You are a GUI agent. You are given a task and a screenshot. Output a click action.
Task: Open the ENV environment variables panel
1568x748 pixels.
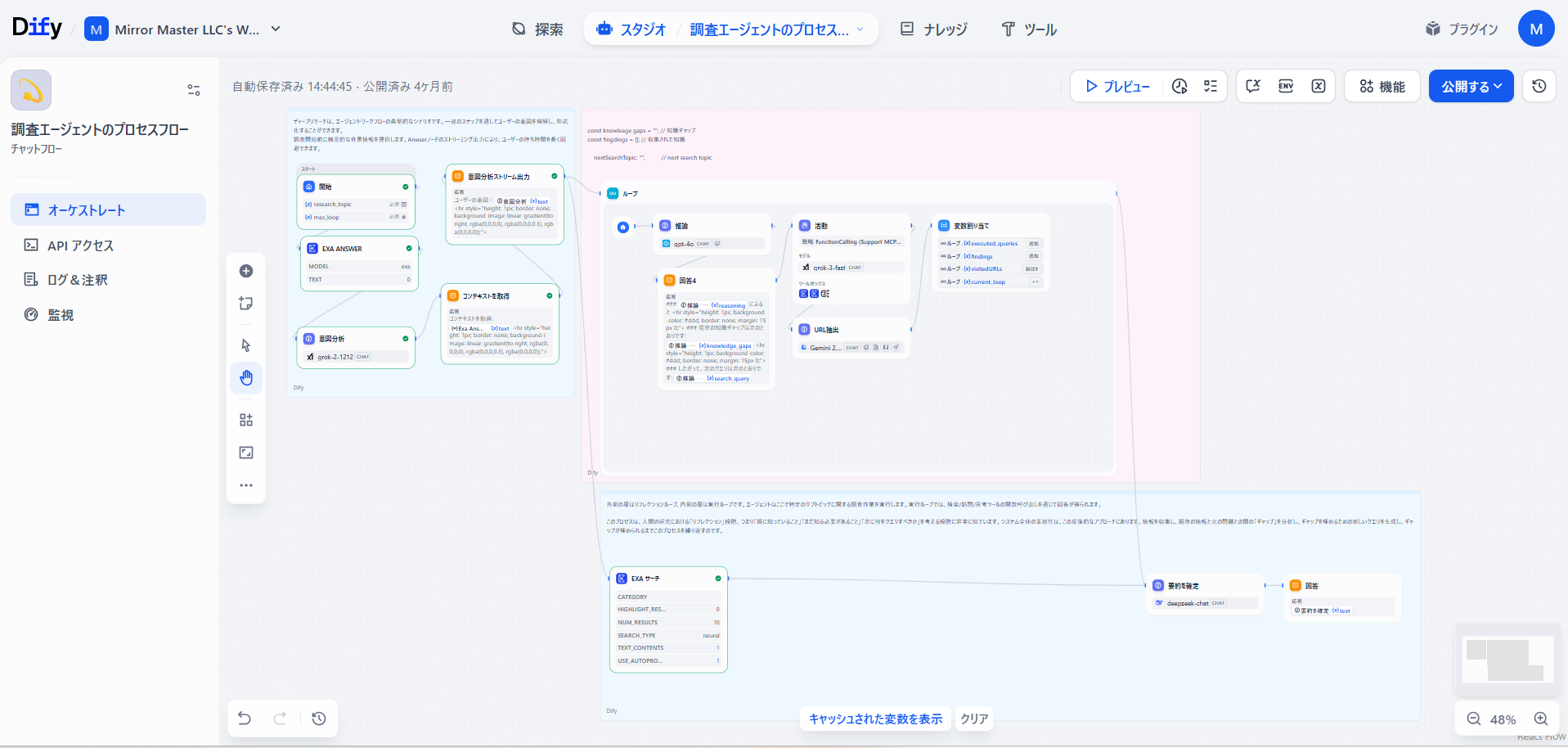tap(1285, 86)
